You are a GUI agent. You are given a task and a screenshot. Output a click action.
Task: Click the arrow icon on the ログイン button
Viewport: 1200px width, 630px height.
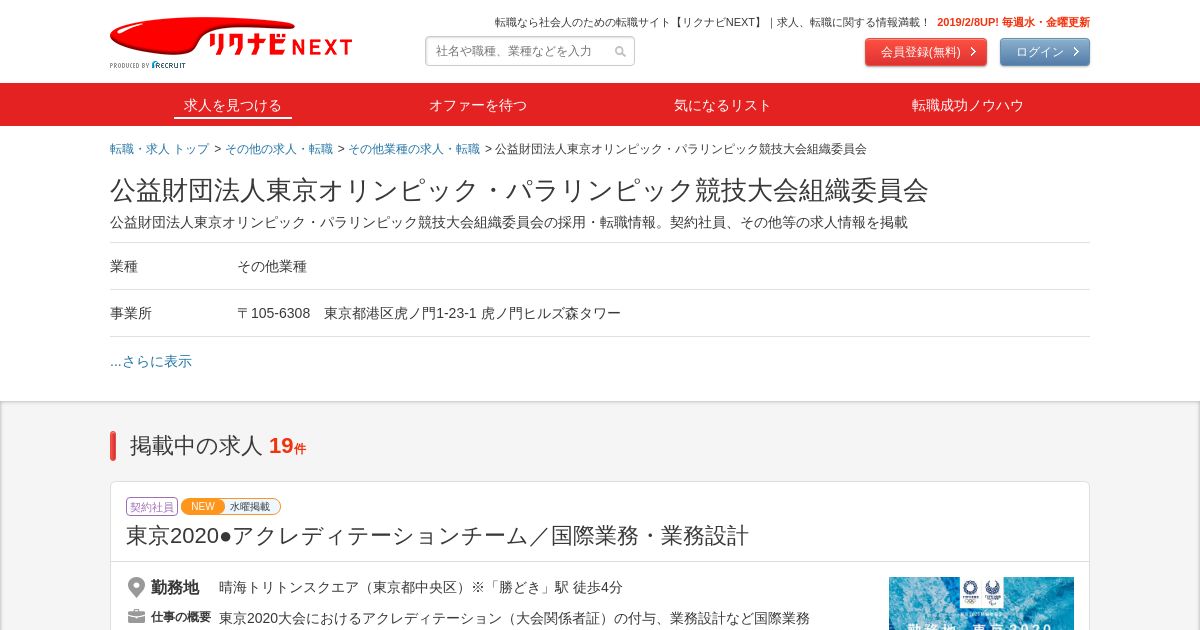click(x=1076, y=52)
